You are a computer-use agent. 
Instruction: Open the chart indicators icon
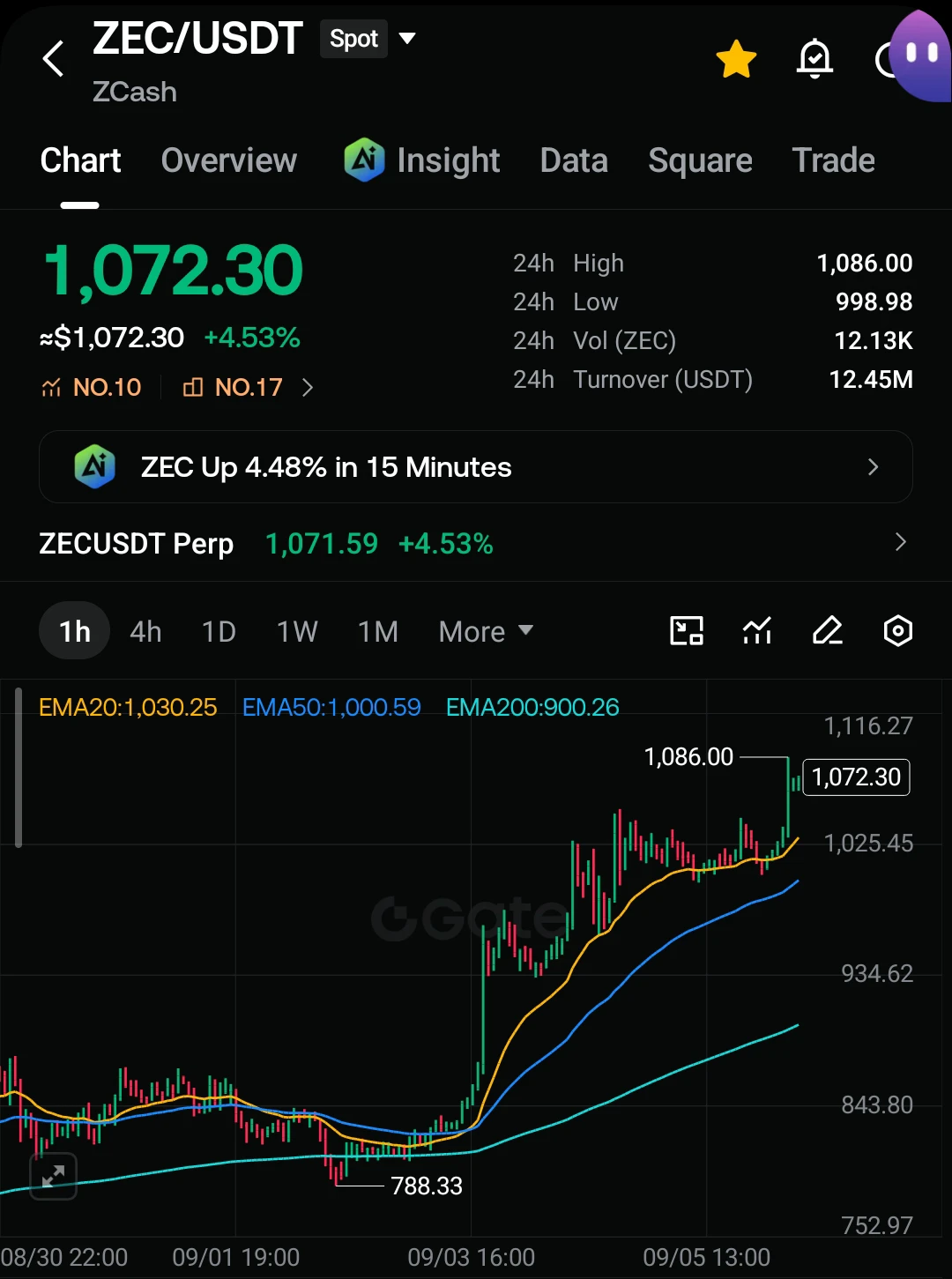(757, 631)
